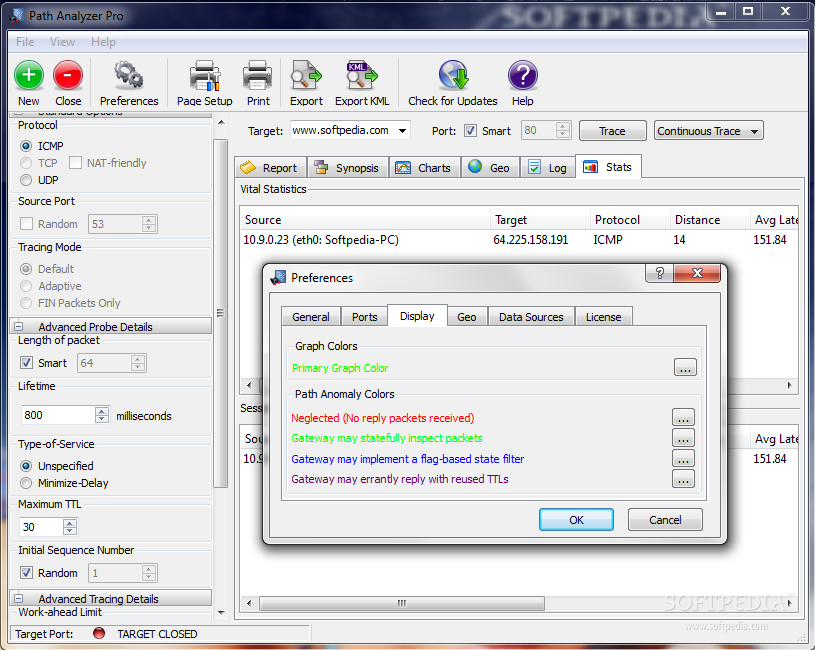Click the red Target Port status indicator
Image resolution: width=815 pixels, height=650 pixels.
click(x=99, y=633)
